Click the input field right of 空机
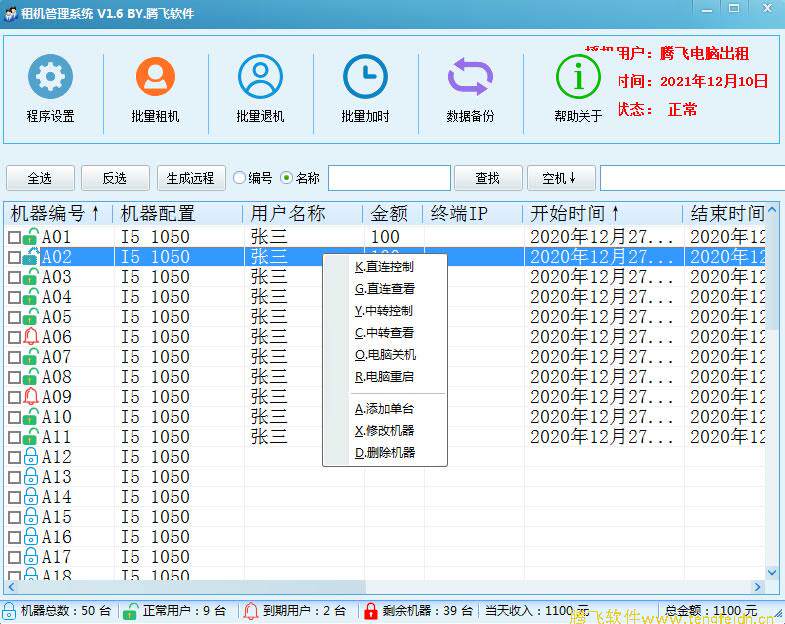The height and width of the screenshot is (624, 785). (x=692, y=178)
